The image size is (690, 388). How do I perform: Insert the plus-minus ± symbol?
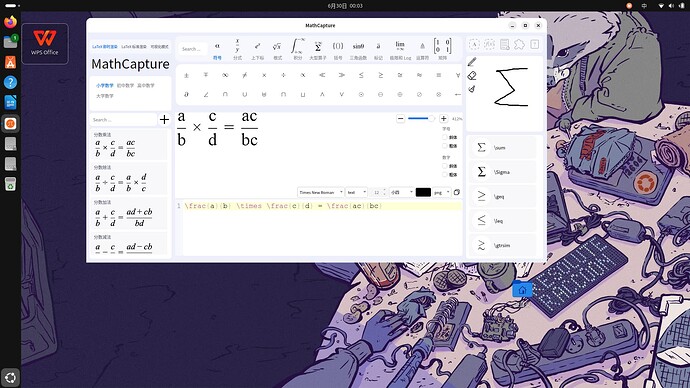186,75
